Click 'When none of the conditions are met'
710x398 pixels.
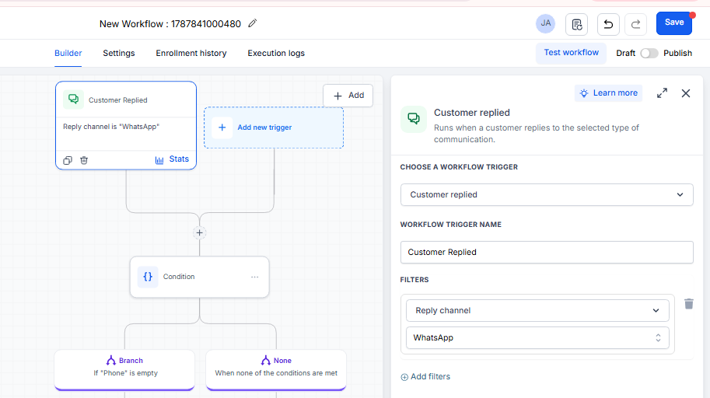tap(276, 373)
